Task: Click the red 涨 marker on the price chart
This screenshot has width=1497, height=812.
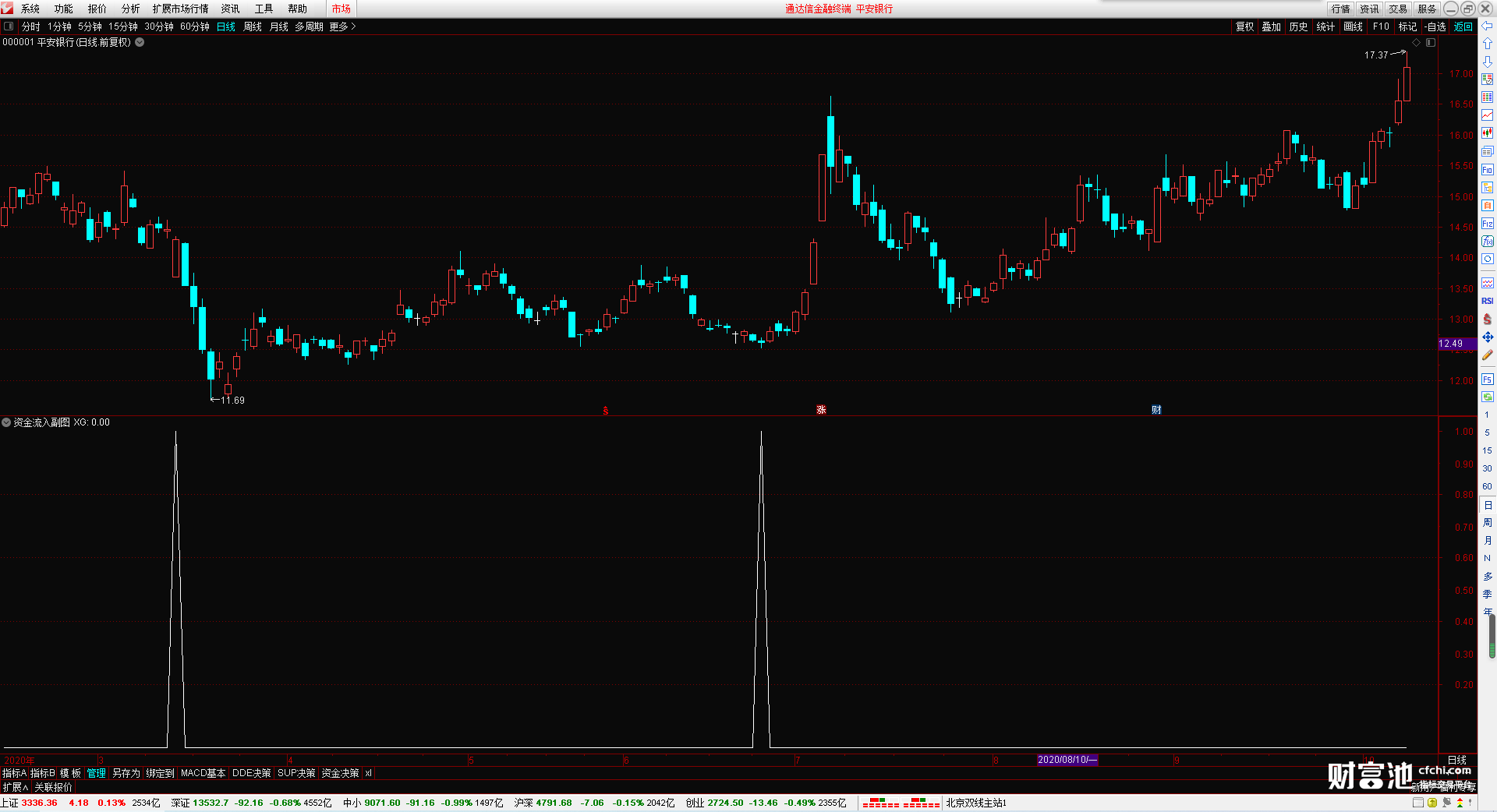Action: click(x=821, y=410)
